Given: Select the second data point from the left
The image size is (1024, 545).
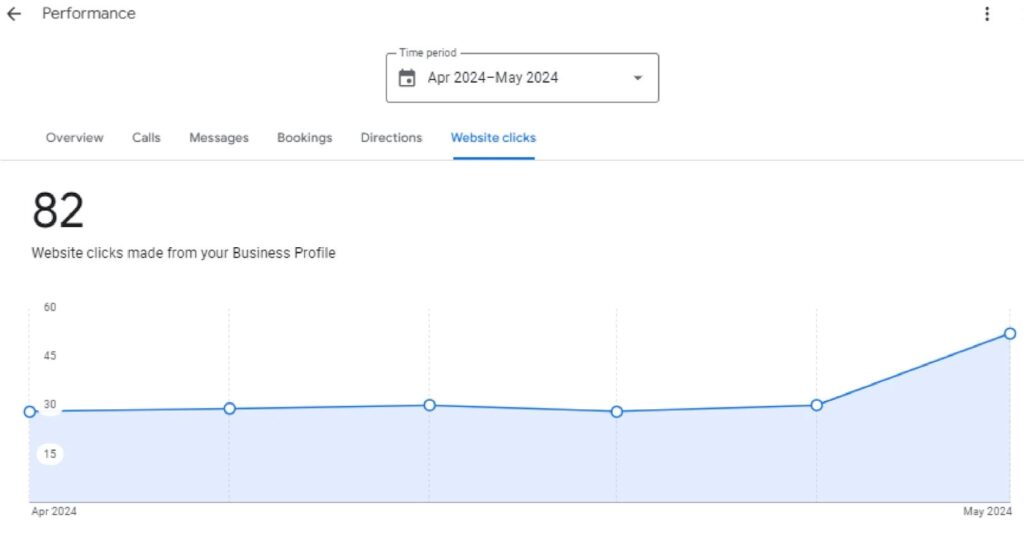Looking at the screenshot, I should (229, 408).
